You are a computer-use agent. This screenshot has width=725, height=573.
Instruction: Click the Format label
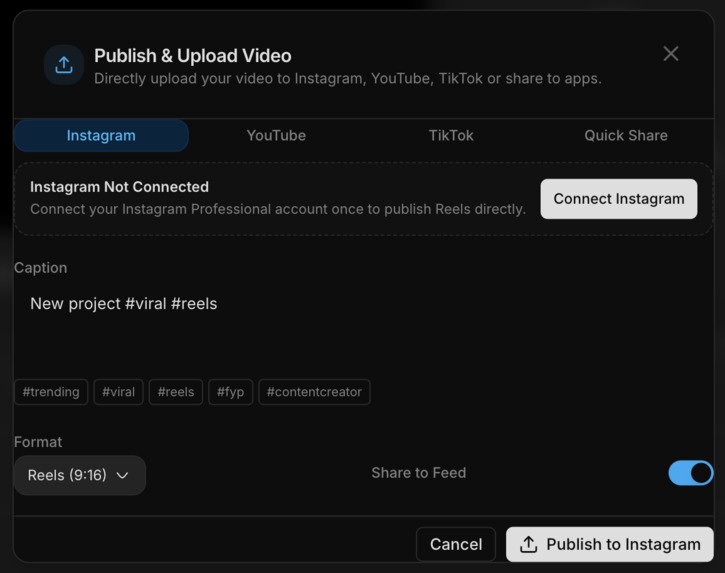click(x=38, y=442)
